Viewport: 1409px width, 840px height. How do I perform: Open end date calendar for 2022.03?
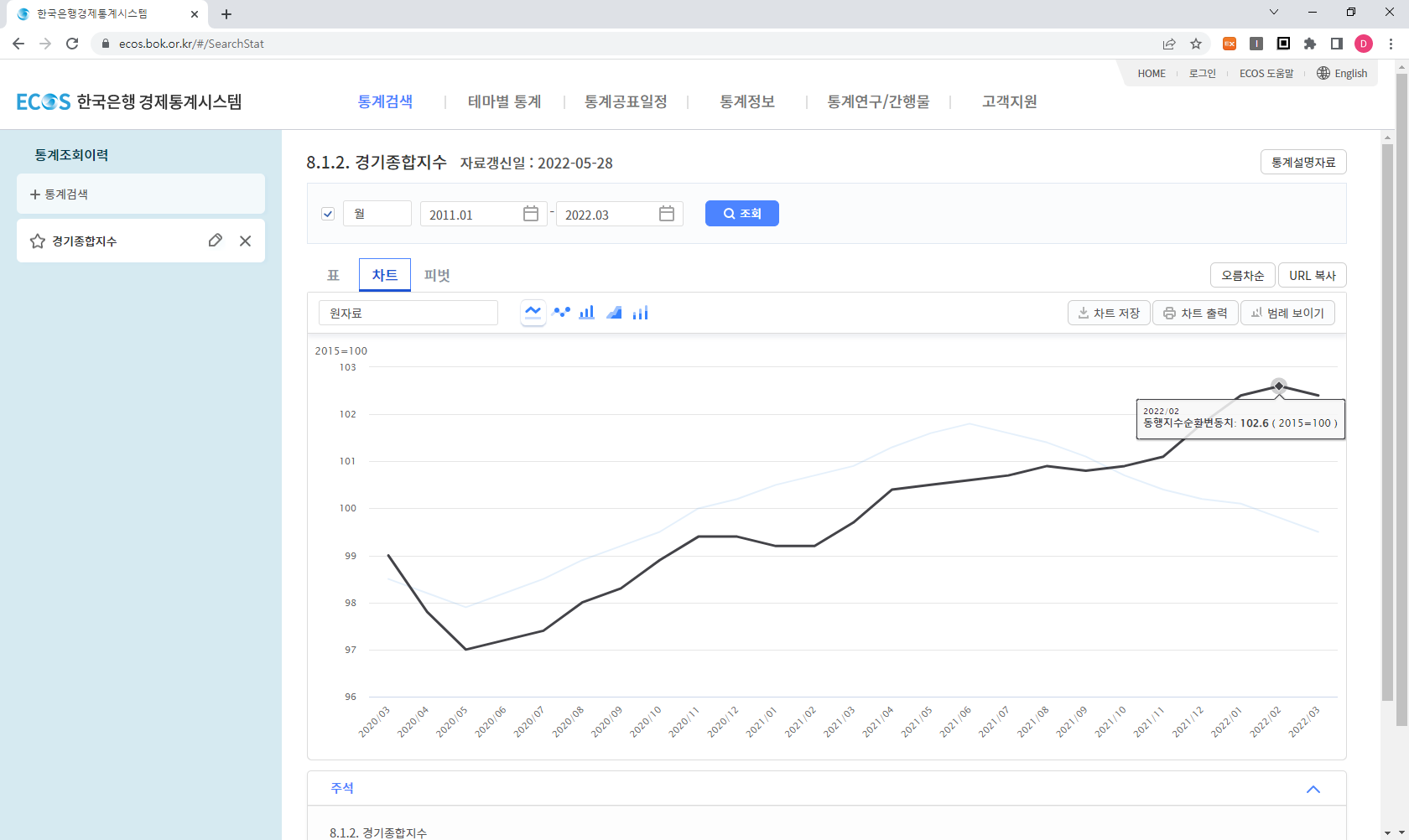pos(667,214)
